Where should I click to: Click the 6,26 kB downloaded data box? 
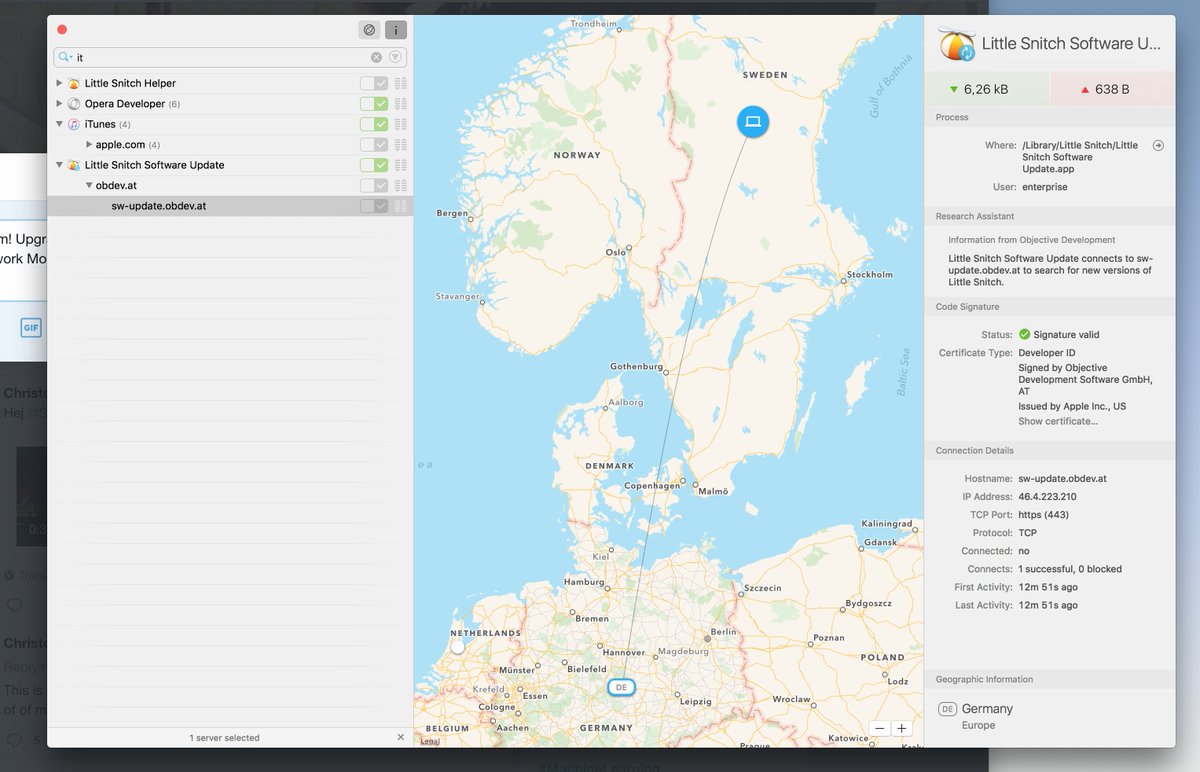coord(986,89)
